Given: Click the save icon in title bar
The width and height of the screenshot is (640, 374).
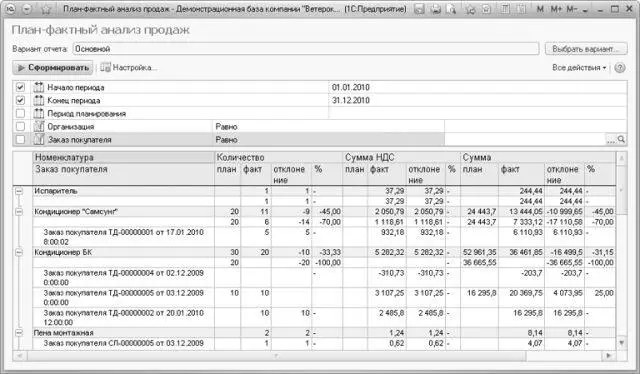Looking at the screenshot, I should [x=419, y=9].
